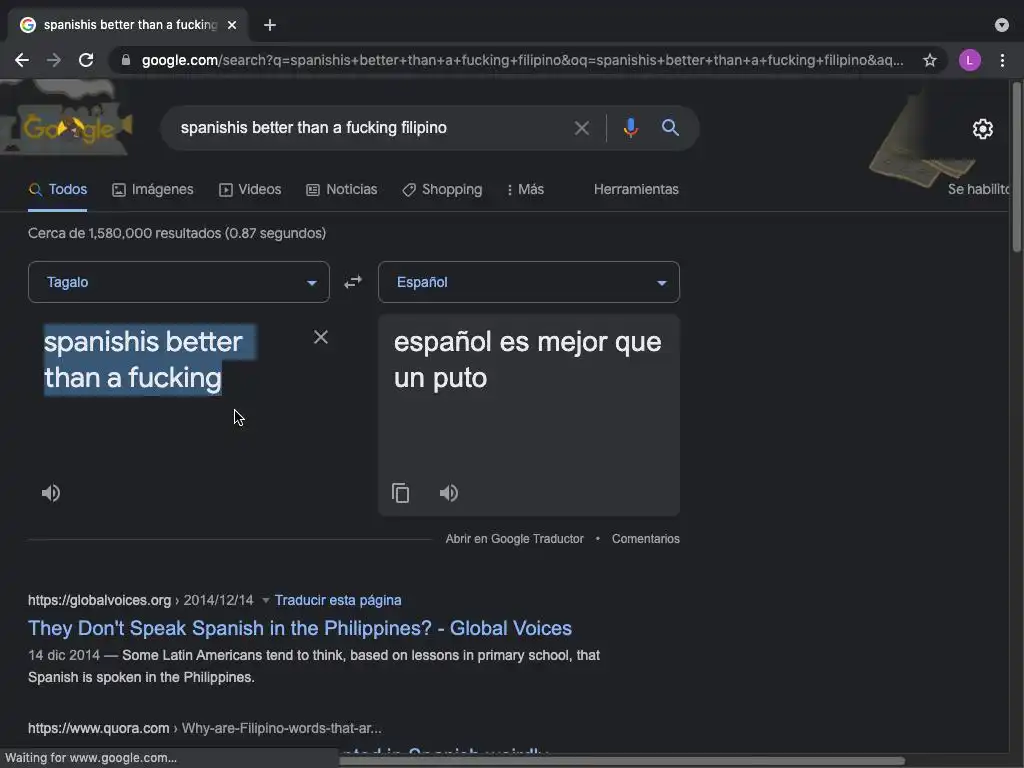Click Abrir en Google Traductor link
The image size is (1024, 768).
515,539
